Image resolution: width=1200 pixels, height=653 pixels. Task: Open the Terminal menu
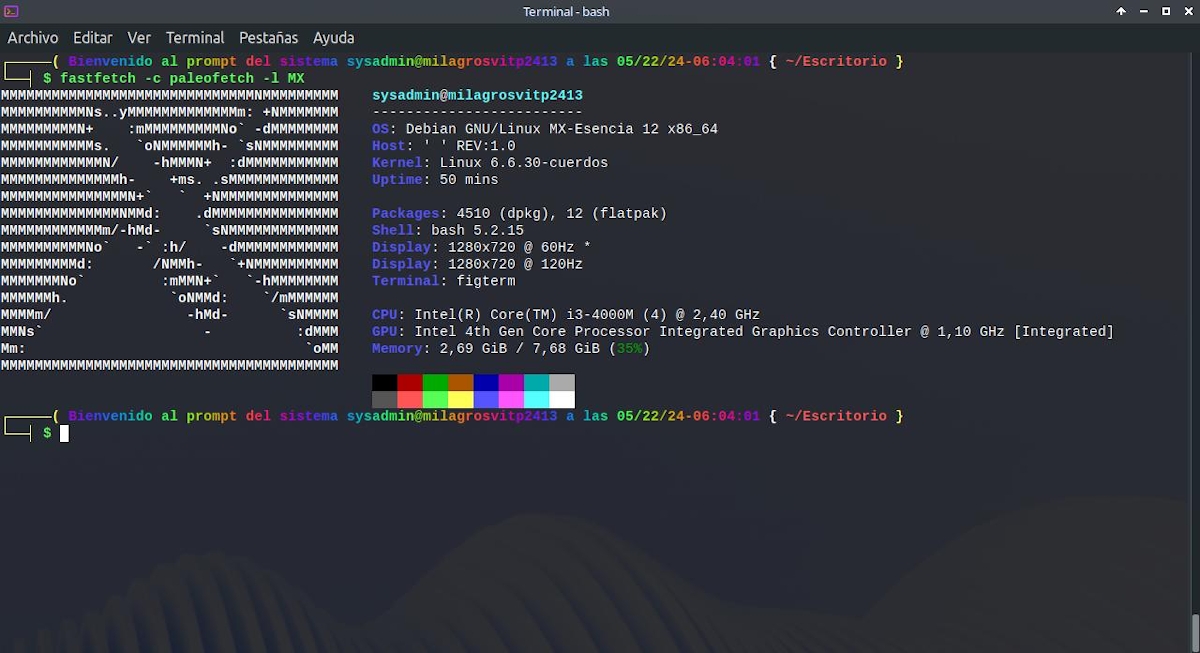[195, 37]
